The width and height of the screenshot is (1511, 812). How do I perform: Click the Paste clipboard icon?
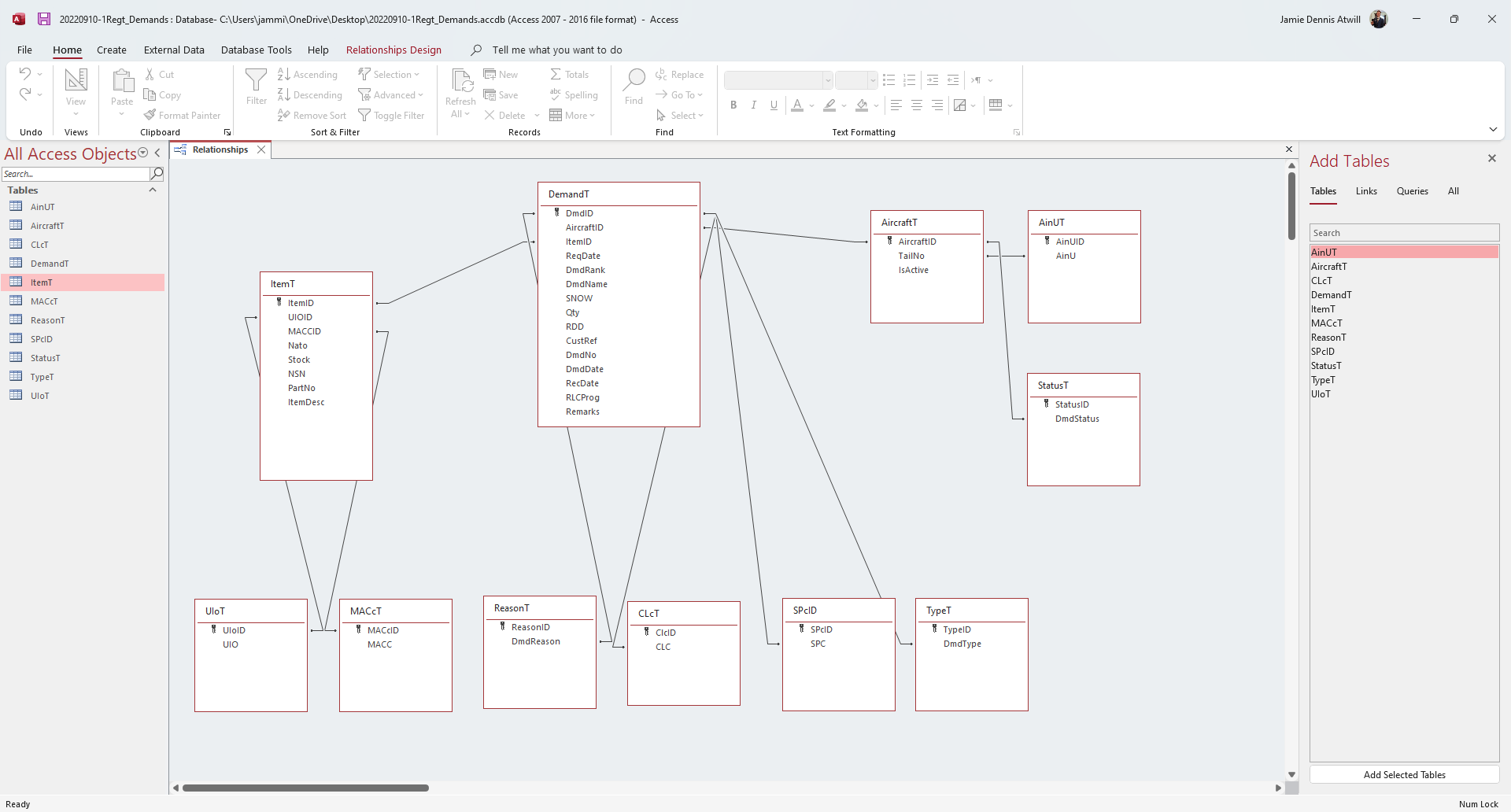click(x=122, y=80)
